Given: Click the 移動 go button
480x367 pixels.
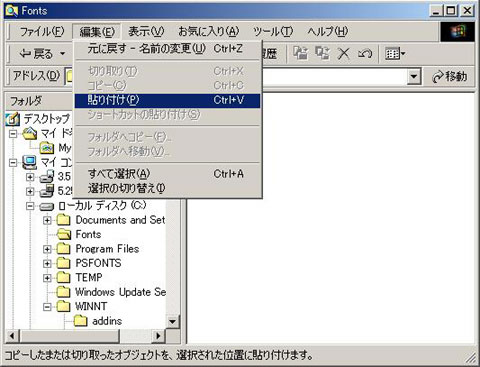Looking at the screenshot, I should click(x=449, y=77).
